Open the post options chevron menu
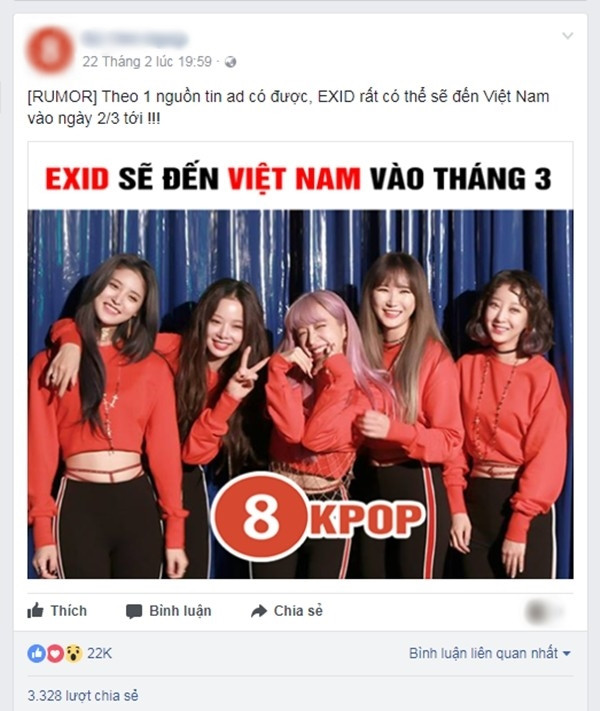 pyautogui.click(x=568, y=35)
